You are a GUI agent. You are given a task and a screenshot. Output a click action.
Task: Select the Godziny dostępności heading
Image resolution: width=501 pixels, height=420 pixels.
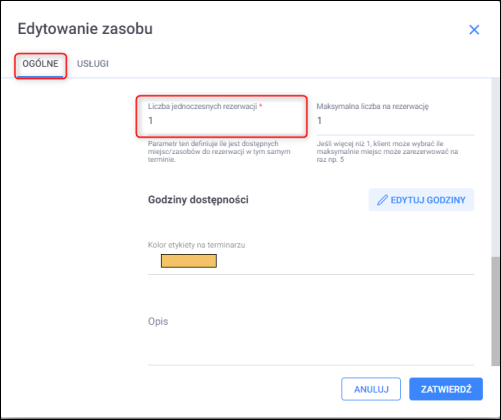[x=198, y=200]
